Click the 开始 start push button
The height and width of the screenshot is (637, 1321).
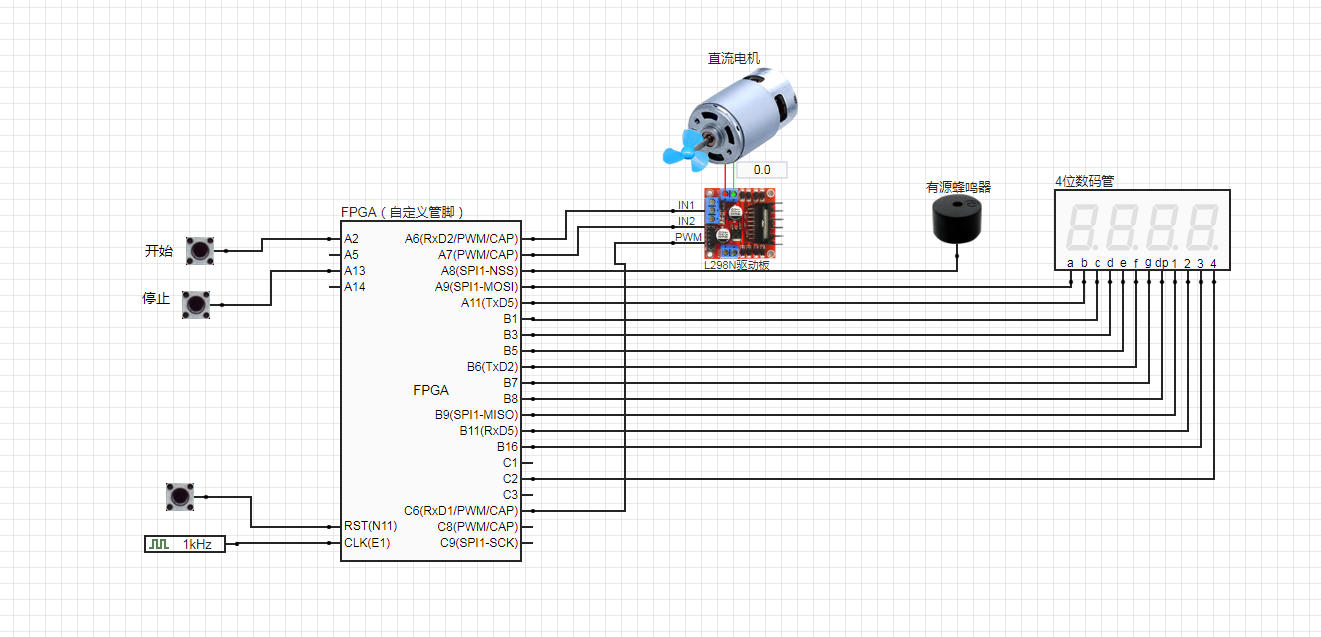click(x=201, y=251)
